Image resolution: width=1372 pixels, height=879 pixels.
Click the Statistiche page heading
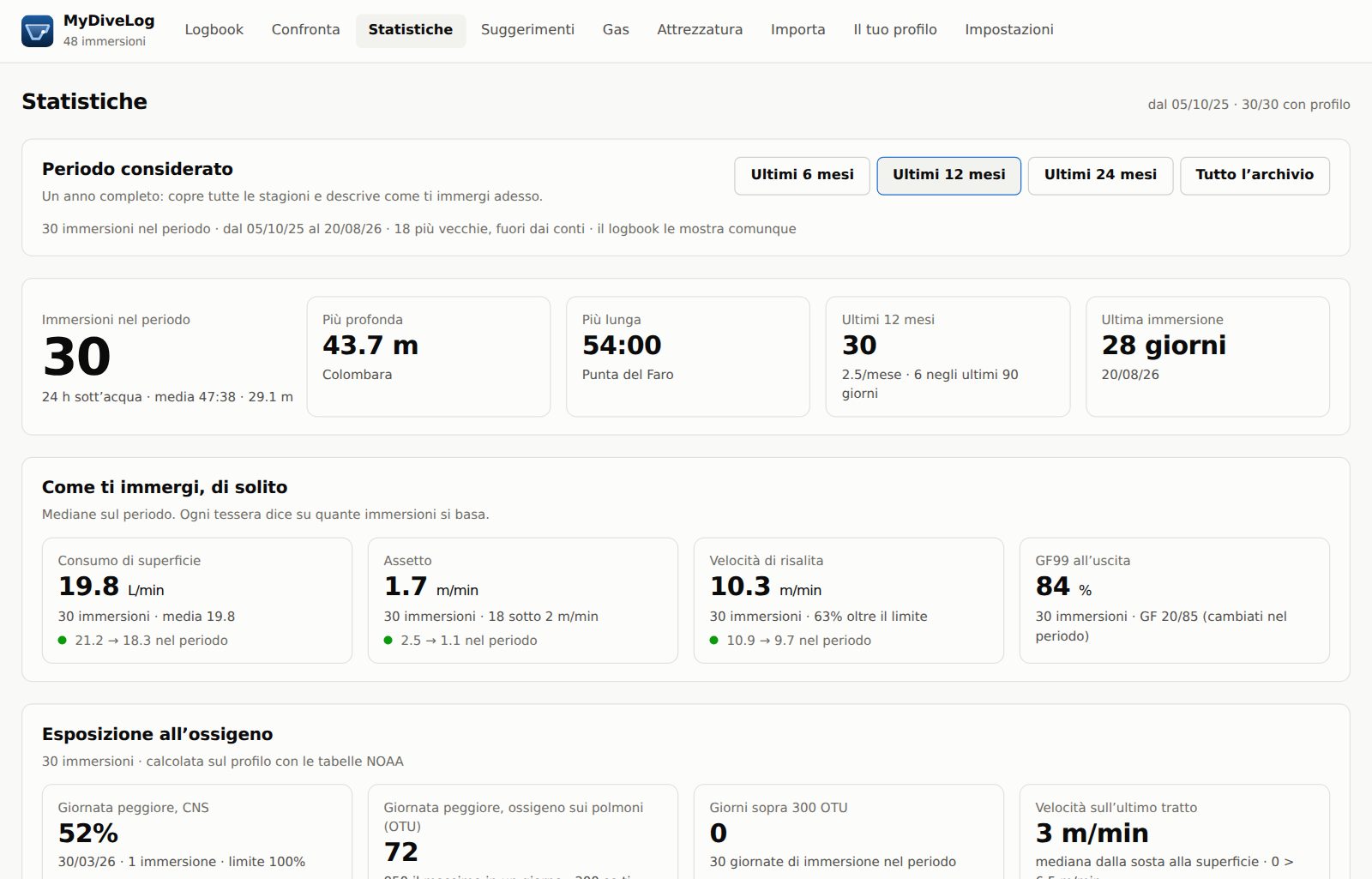(84, 101)
